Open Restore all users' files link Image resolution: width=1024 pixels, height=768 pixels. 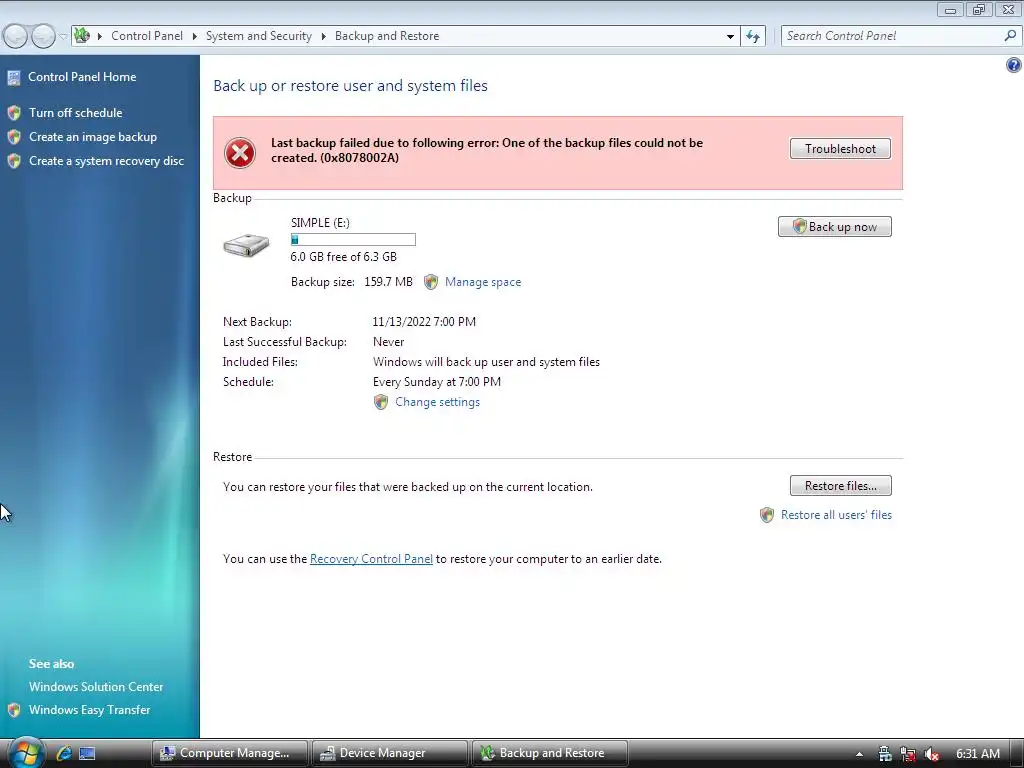pos(837,515)
